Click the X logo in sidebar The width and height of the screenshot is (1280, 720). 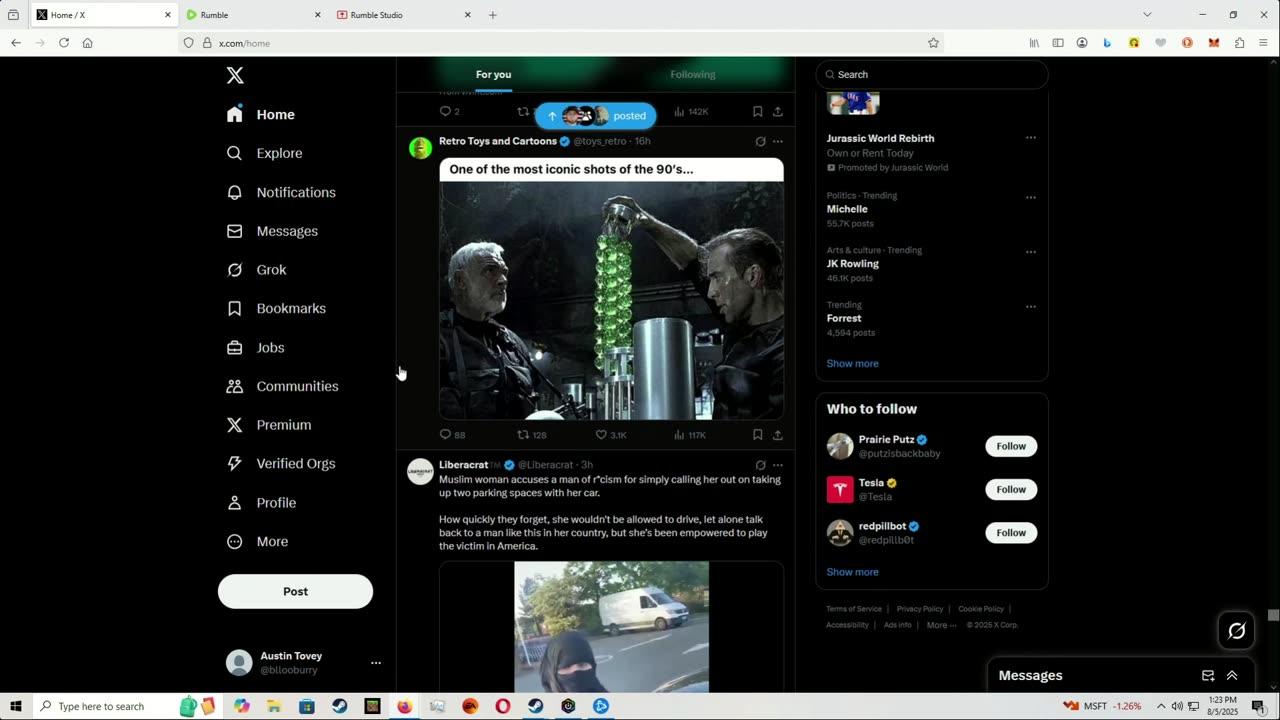(x=235, y=76)
